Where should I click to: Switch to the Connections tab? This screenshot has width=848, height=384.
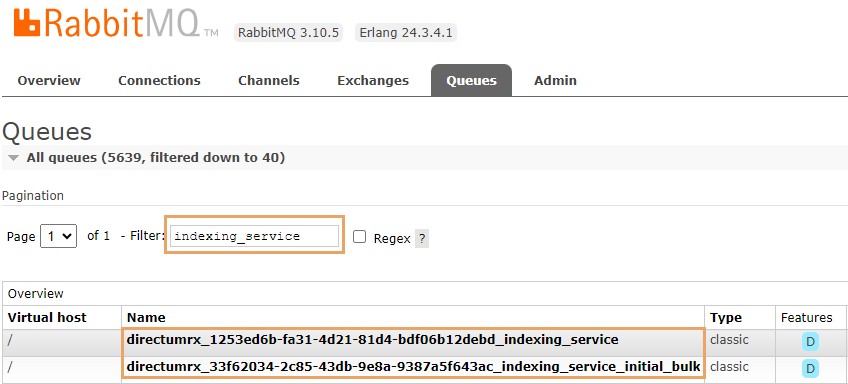click(x=159, y=81)
